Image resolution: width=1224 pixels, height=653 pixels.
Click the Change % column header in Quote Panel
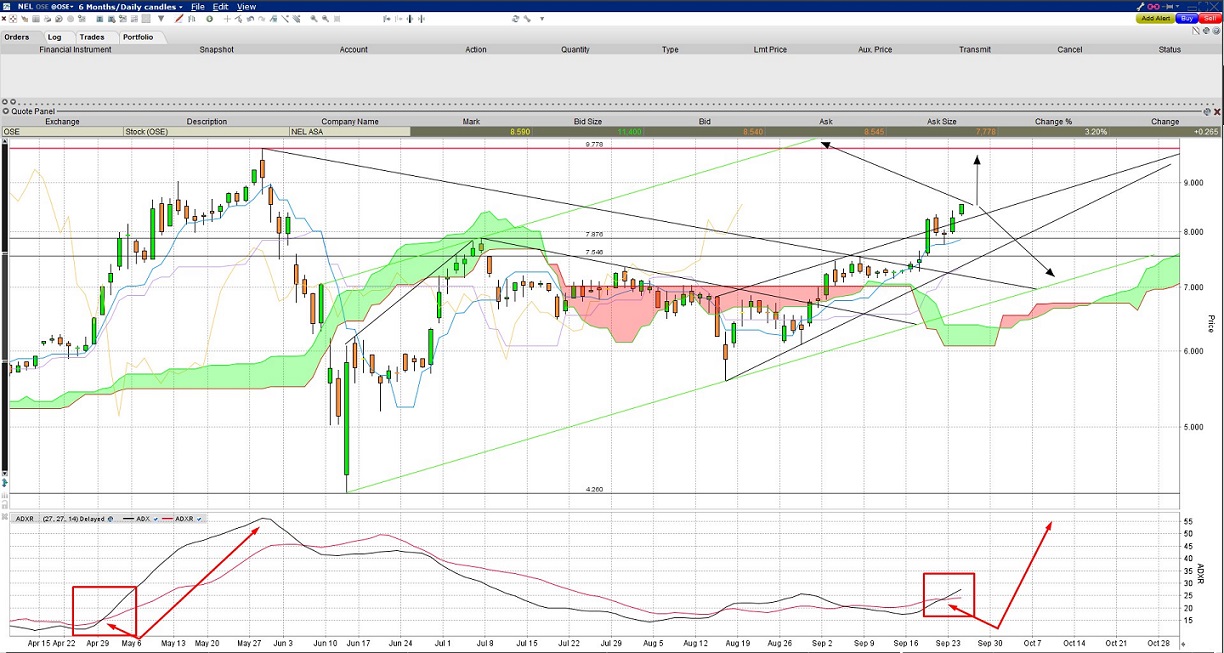point(1053,121)
